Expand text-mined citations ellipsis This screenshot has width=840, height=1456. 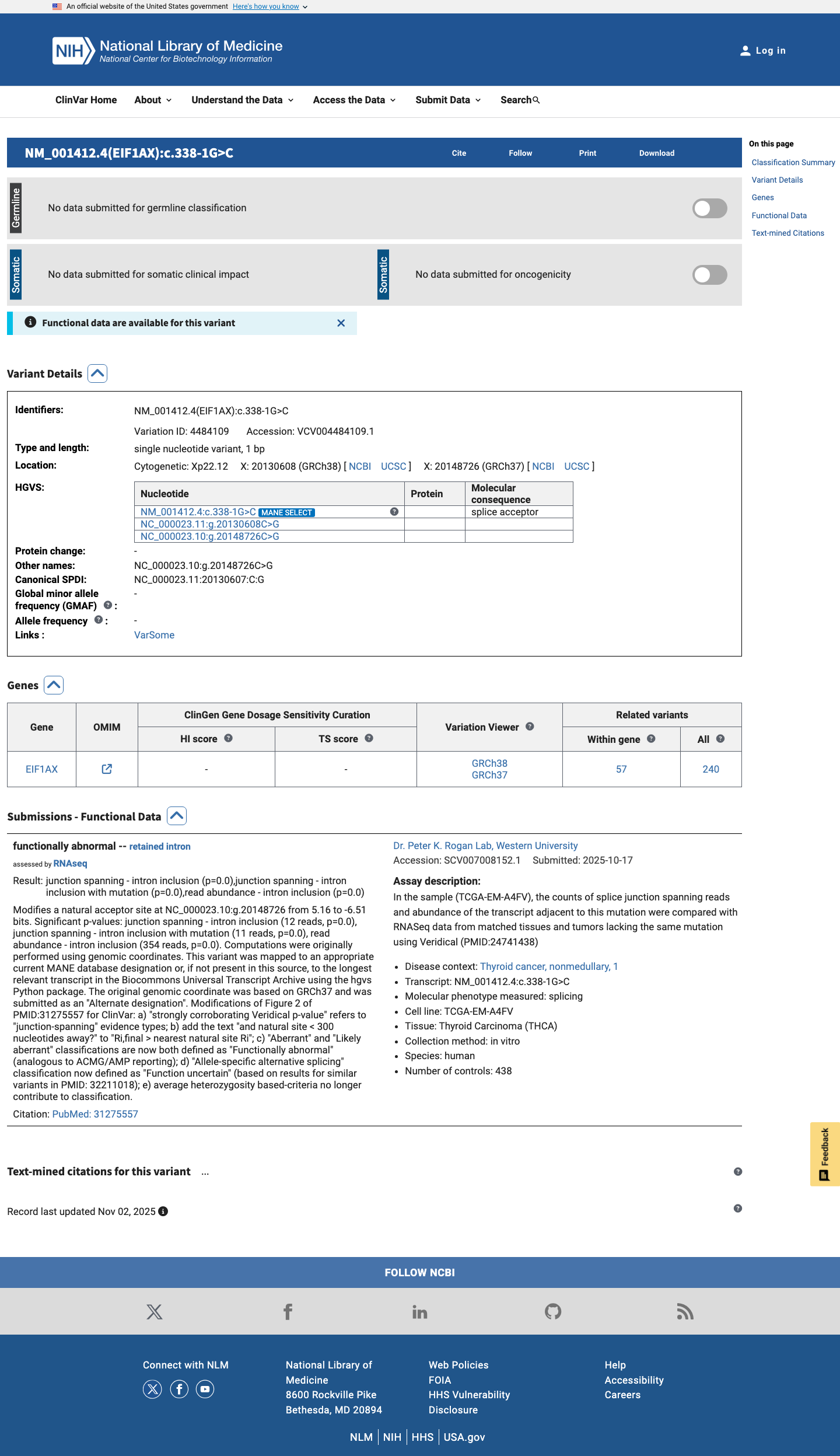click(205, 1172)
